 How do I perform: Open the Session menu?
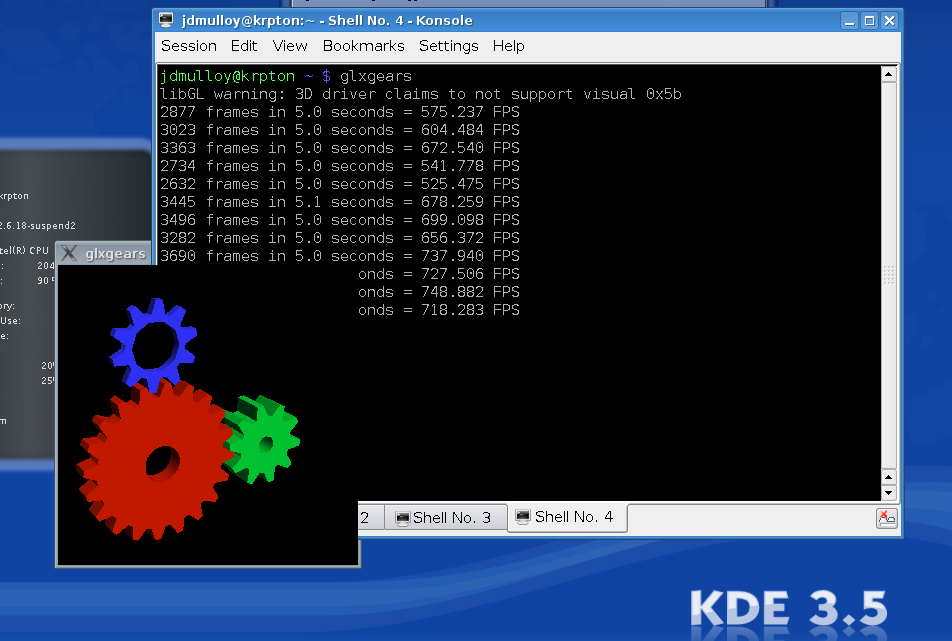[x=188, y=46]
